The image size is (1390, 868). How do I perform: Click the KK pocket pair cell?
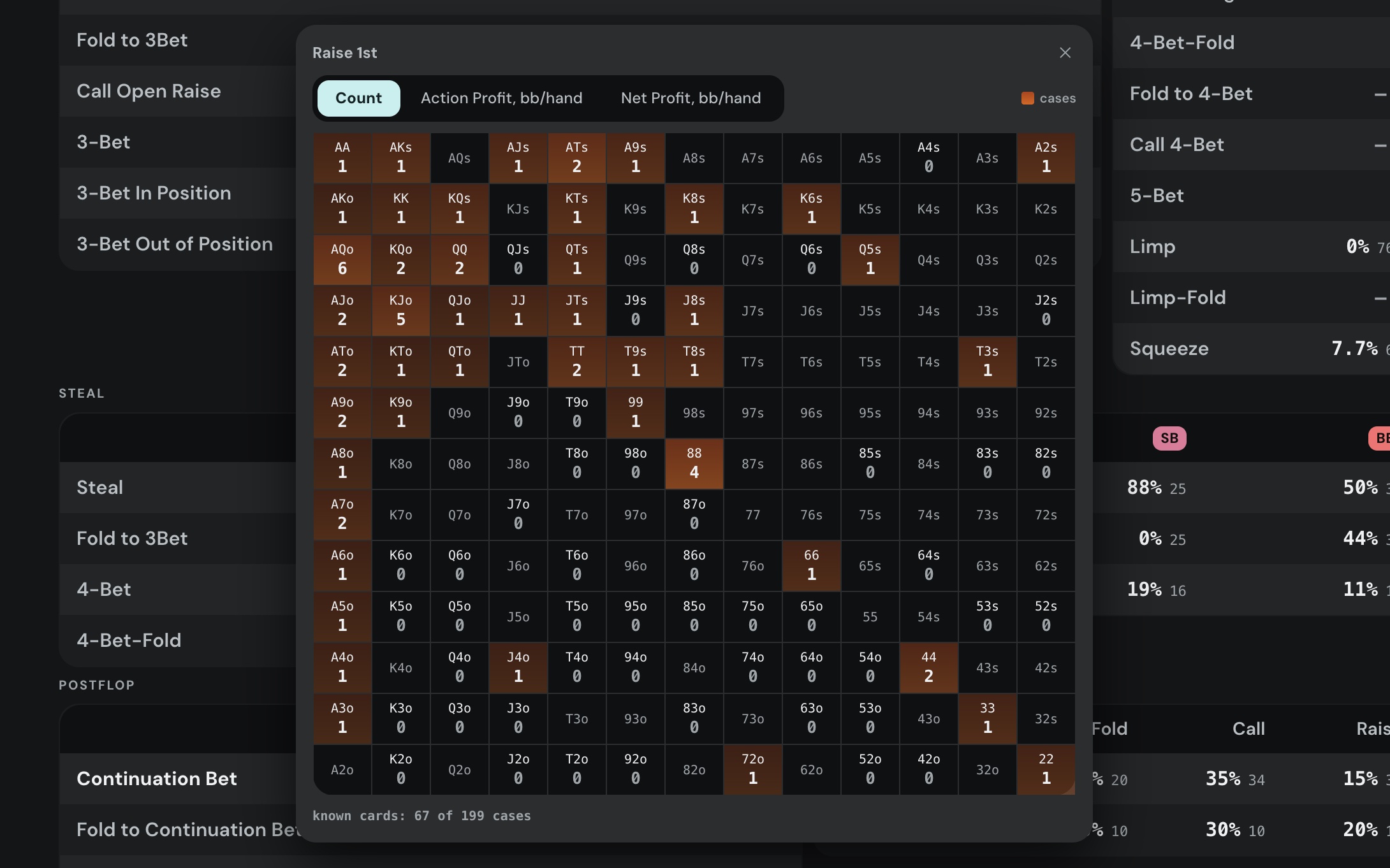[x=401, y=208]
